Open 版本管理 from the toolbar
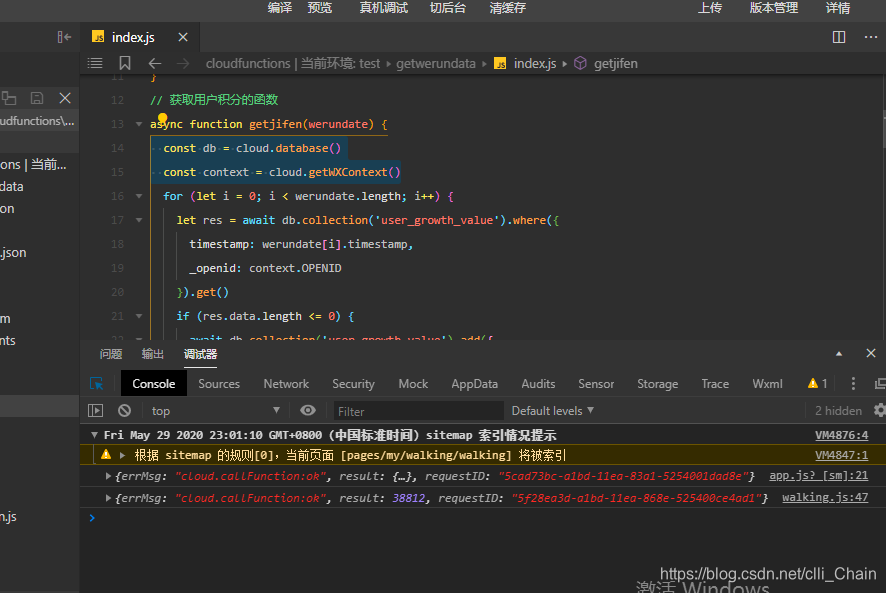The image size is (886, 593). [774, 8]
